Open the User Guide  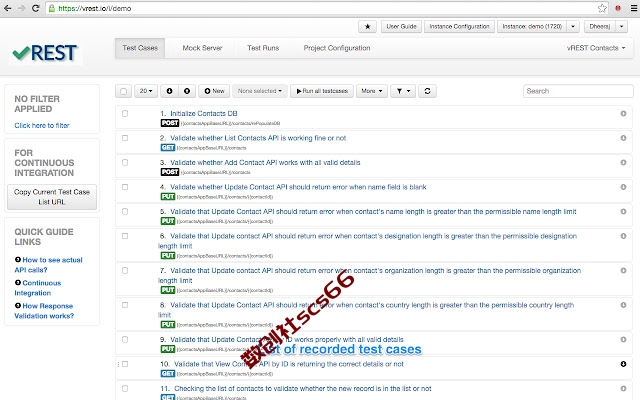point(401,27)
